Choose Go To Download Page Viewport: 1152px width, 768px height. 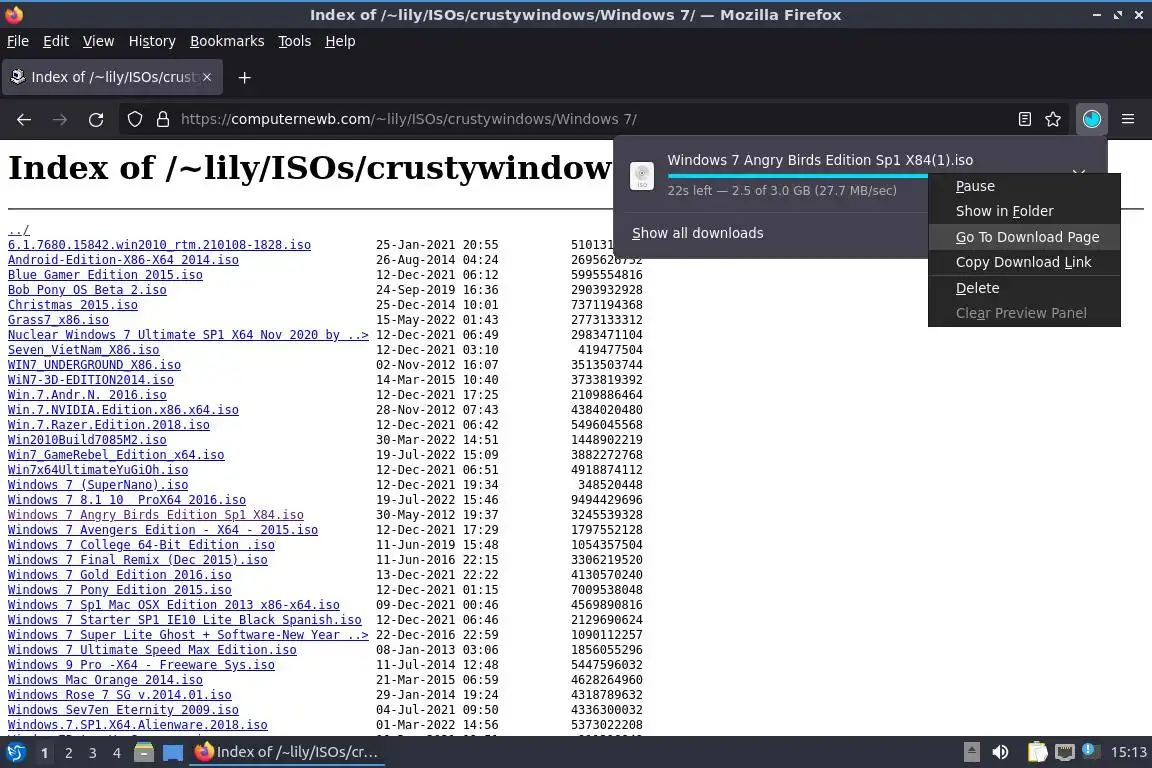1024,237
